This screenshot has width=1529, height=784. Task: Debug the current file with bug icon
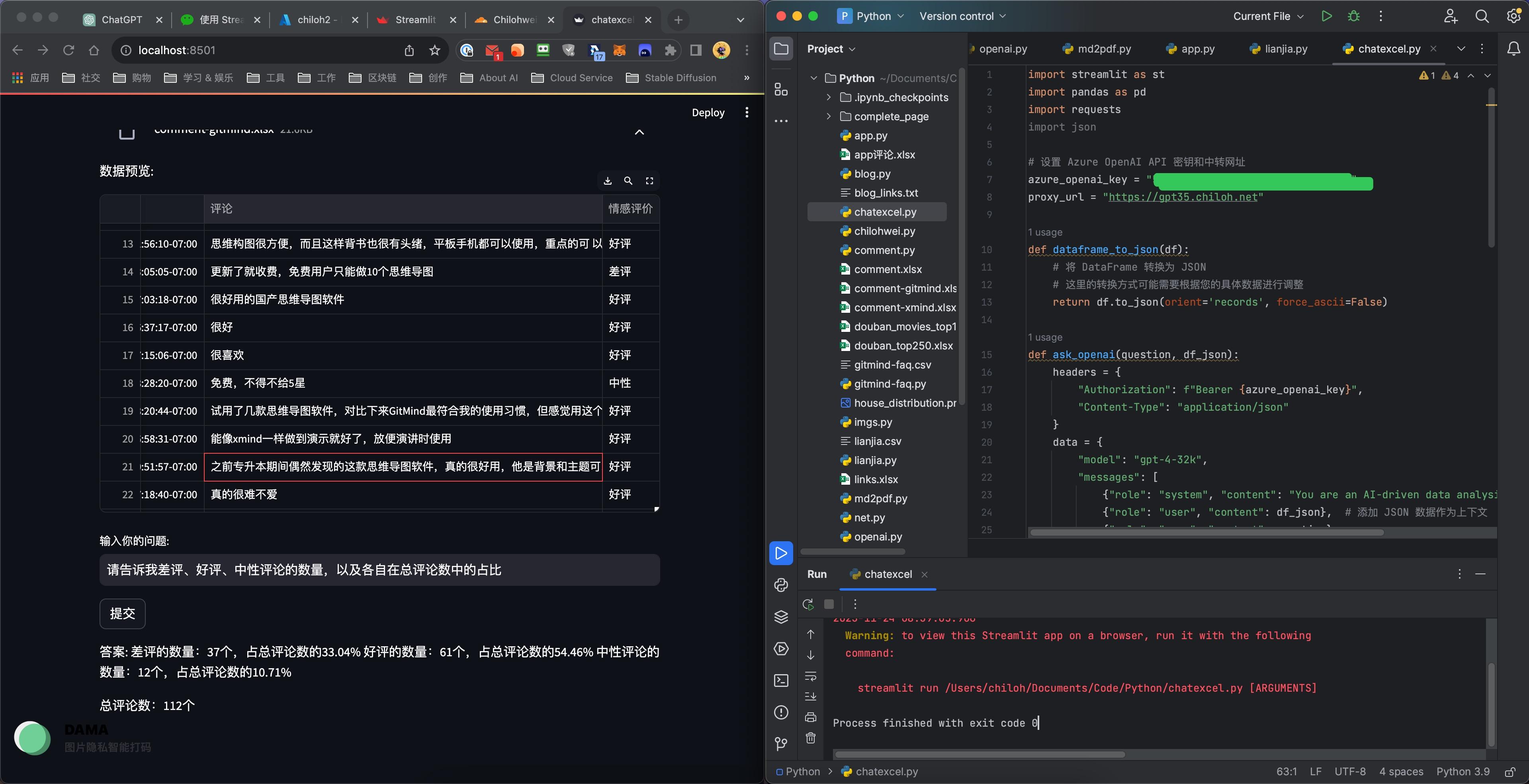[1354, 17]
